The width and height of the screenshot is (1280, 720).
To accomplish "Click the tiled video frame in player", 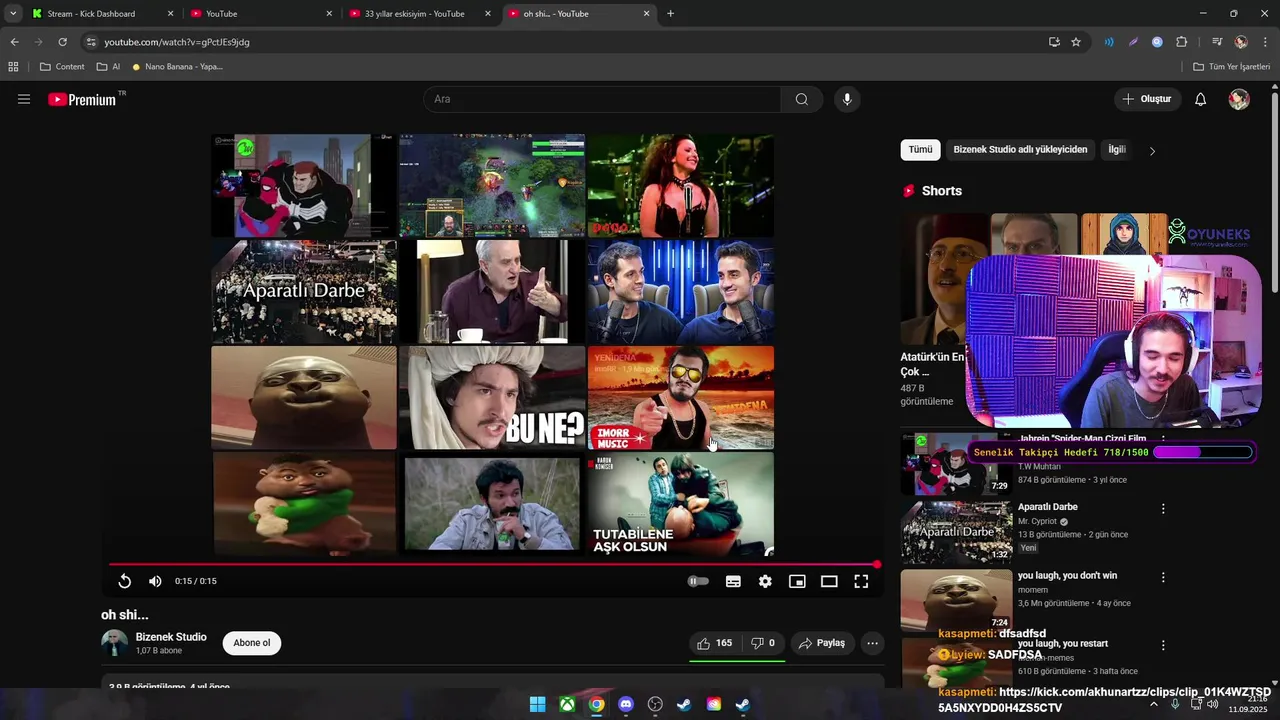I will tap(493, 345).
